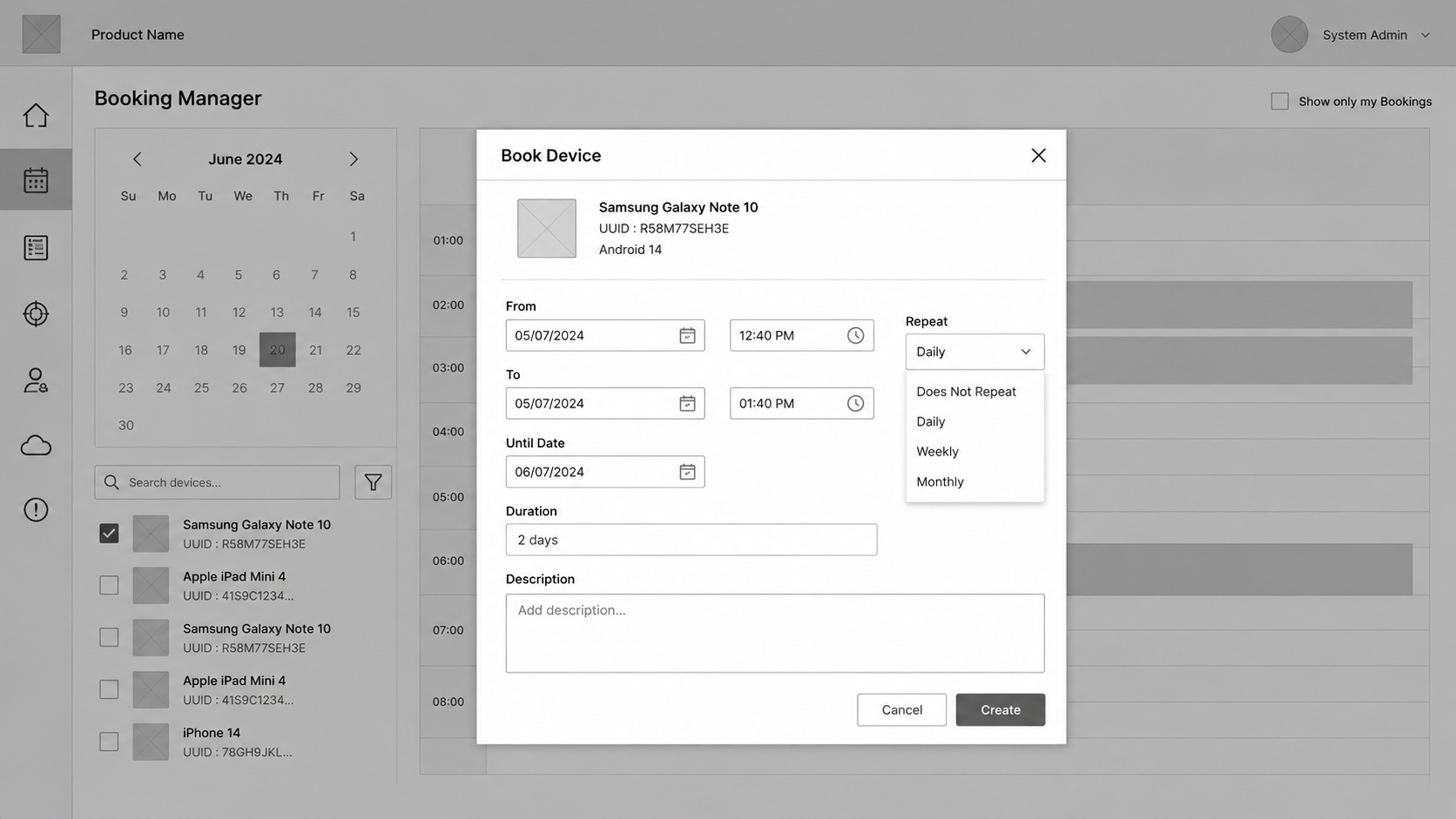The image size is (1456, 819).
Task: Check the second Apple iPad Mini 4
Action: (x=109, y=689)
